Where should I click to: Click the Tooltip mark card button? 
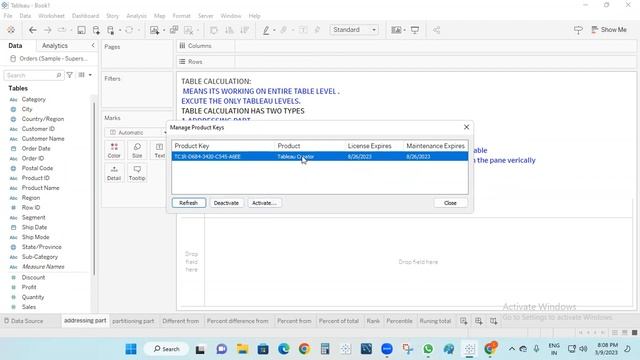click(137, 173)
